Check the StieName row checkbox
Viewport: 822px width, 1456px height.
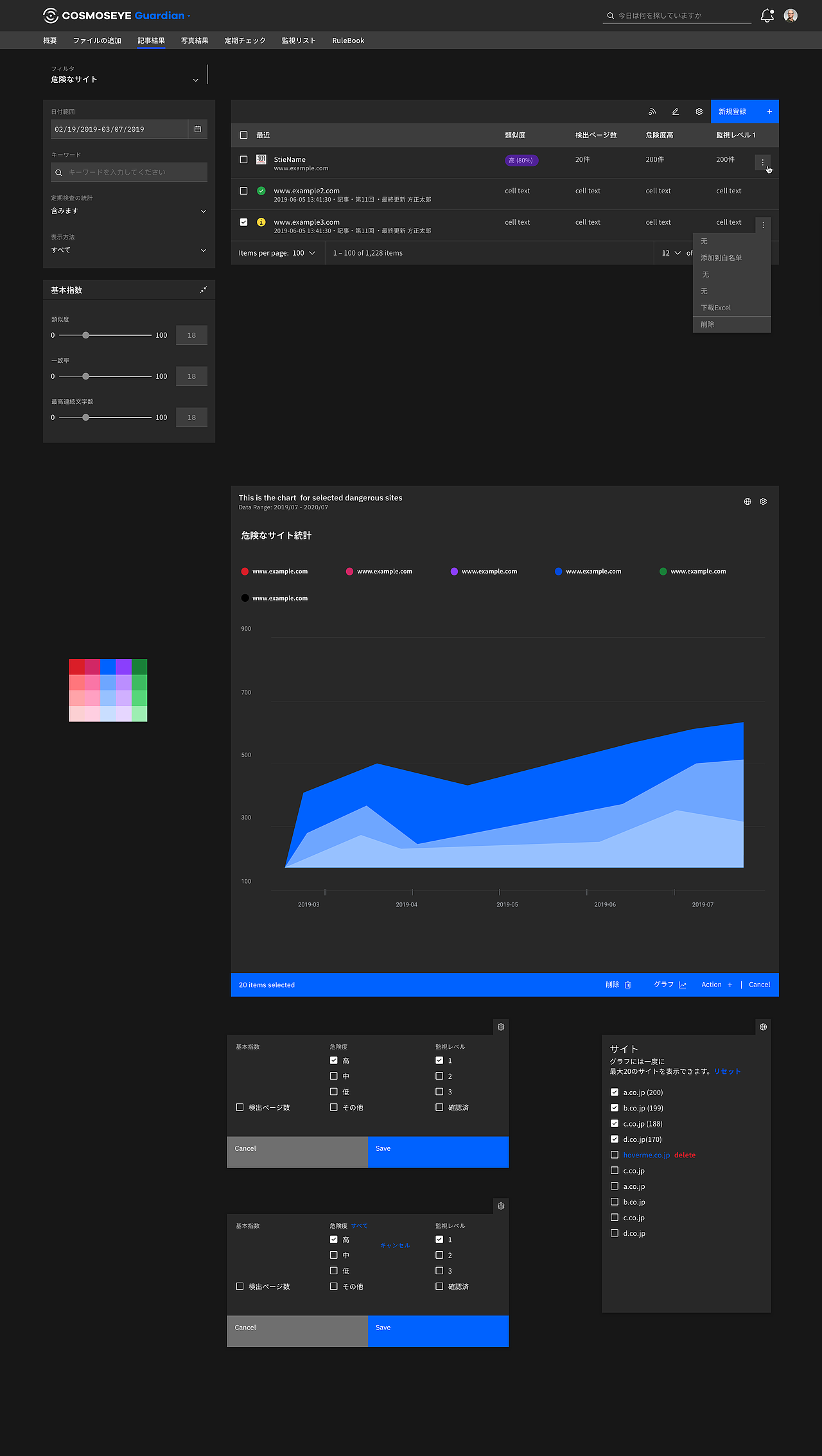coord(243,159)
